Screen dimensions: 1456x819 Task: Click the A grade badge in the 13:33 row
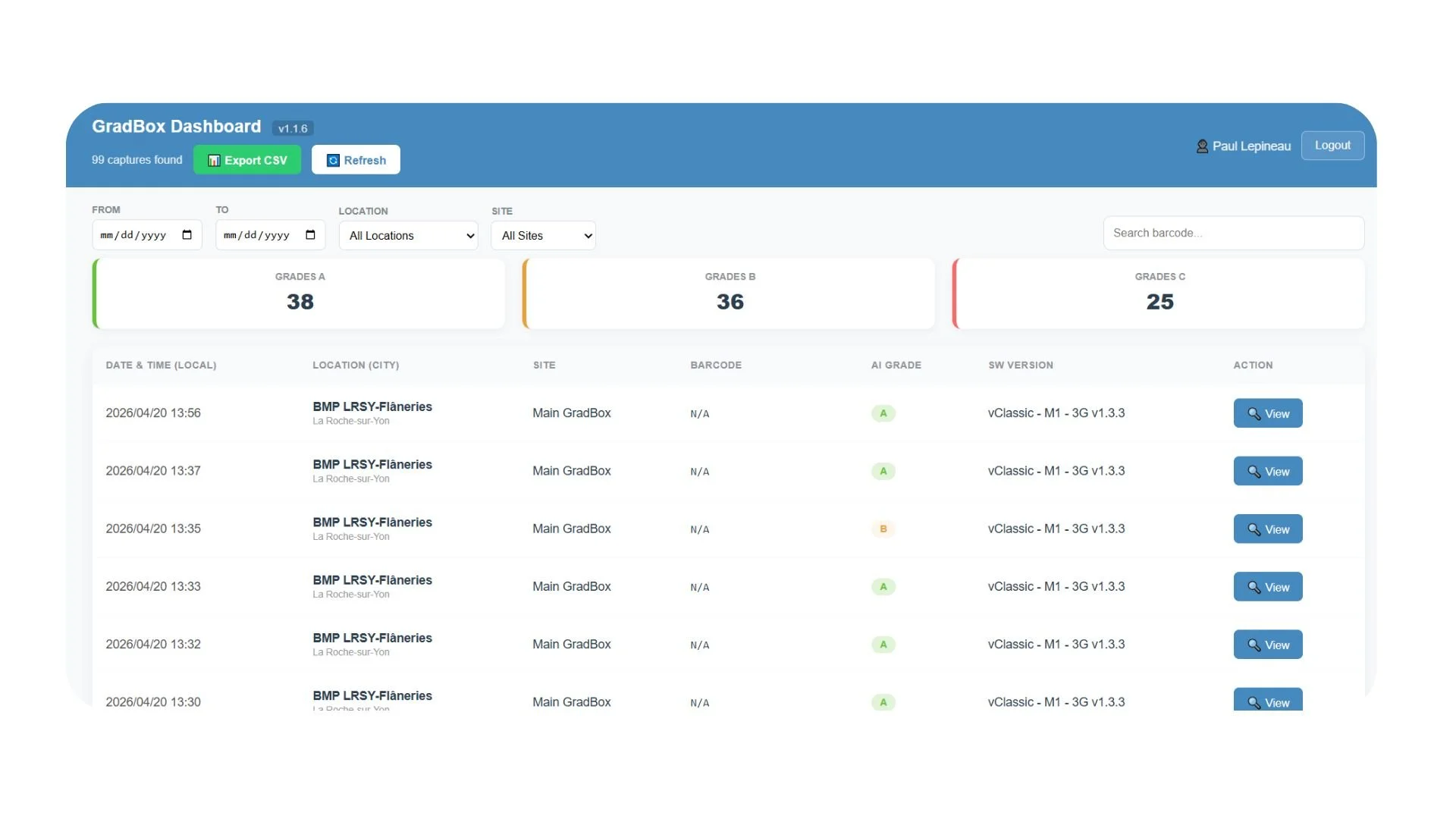[x=883, y=586]
